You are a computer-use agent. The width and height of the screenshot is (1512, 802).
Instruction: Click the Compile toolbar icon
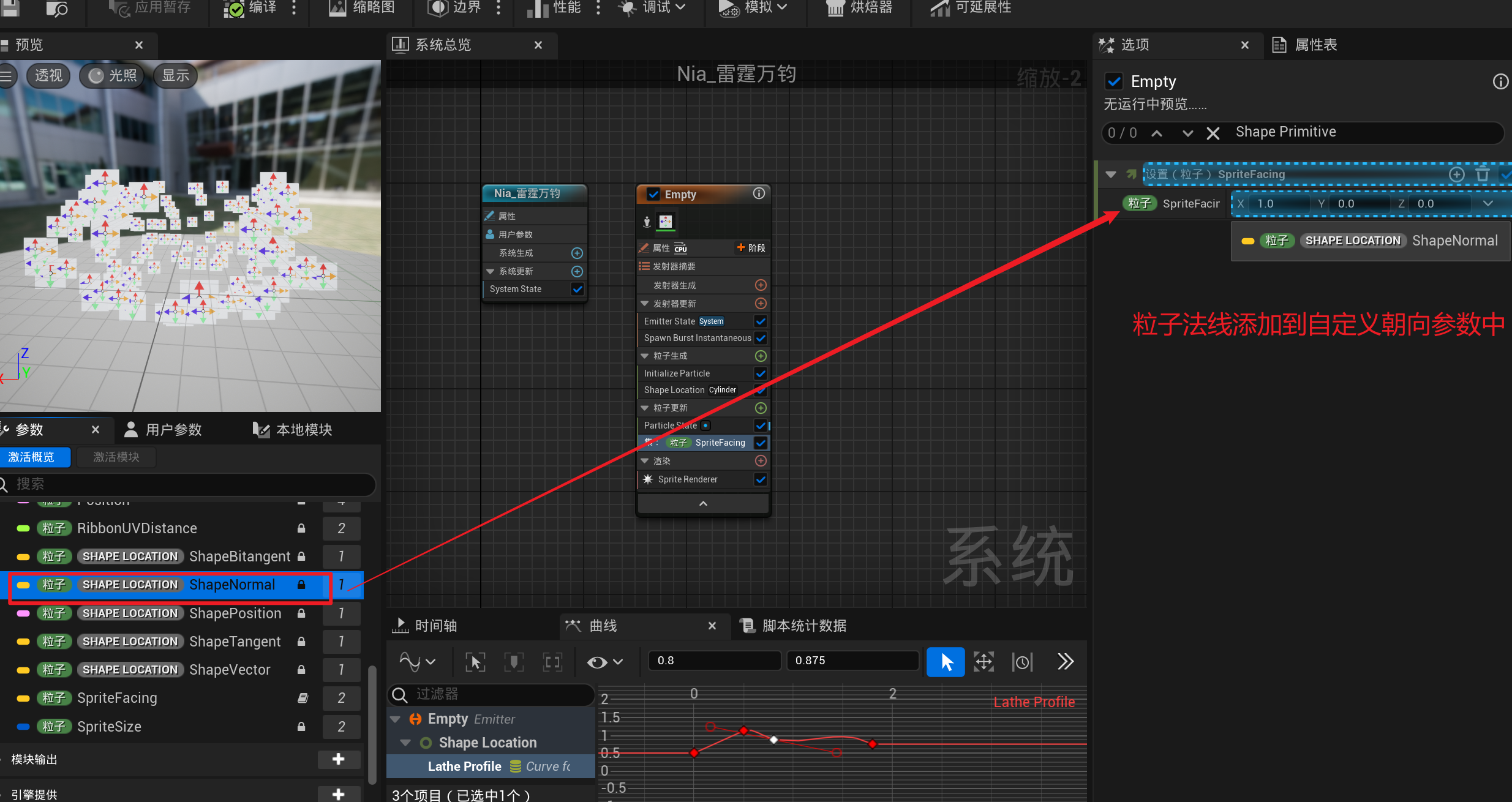pos(234,8)
